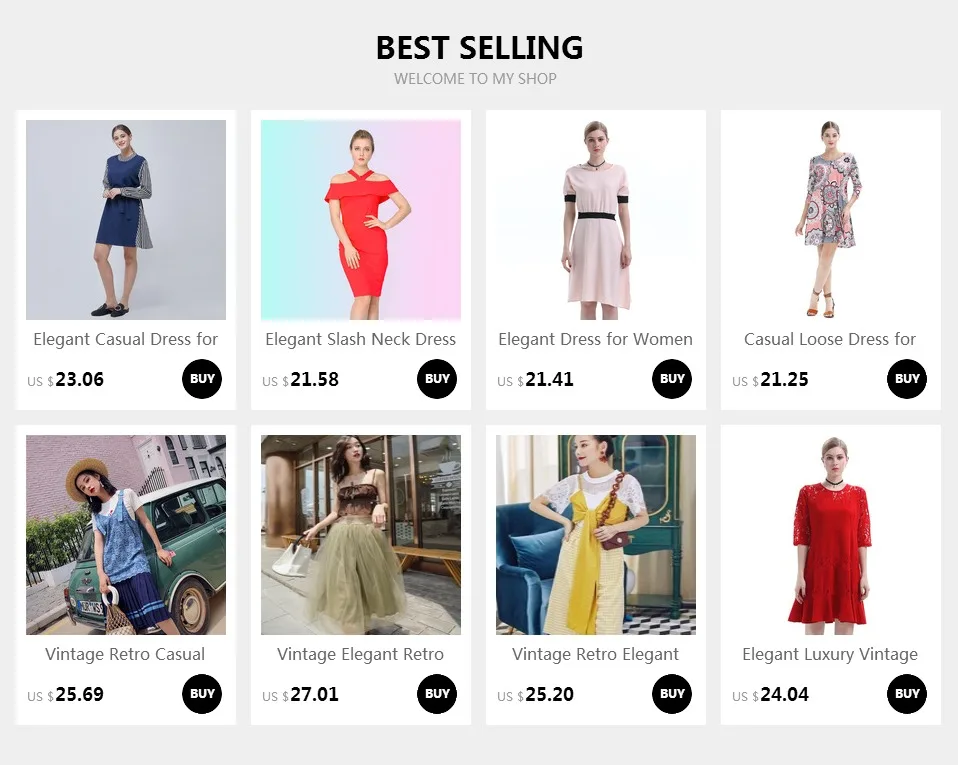
Task: Open 'Vintage Elegant Retro' product title
Action: tap(360, 654)
